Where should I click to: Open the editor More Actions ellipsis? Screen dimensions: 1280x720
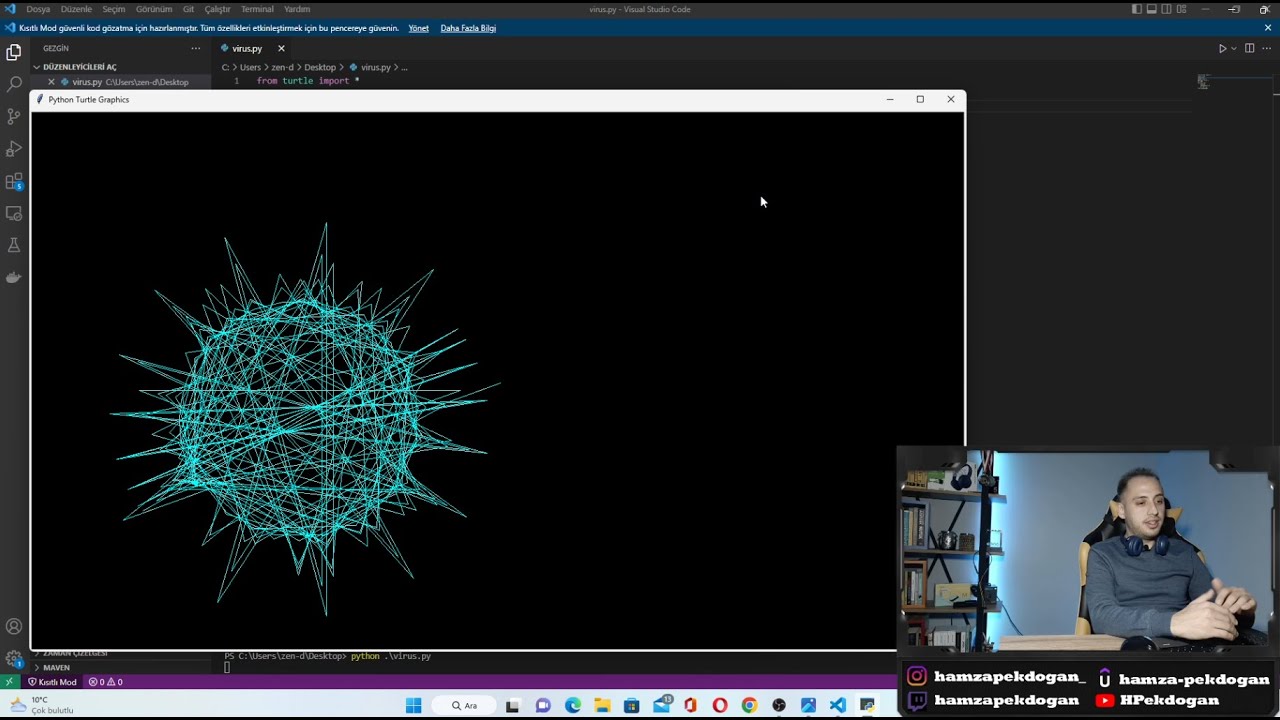point(1266,48)
